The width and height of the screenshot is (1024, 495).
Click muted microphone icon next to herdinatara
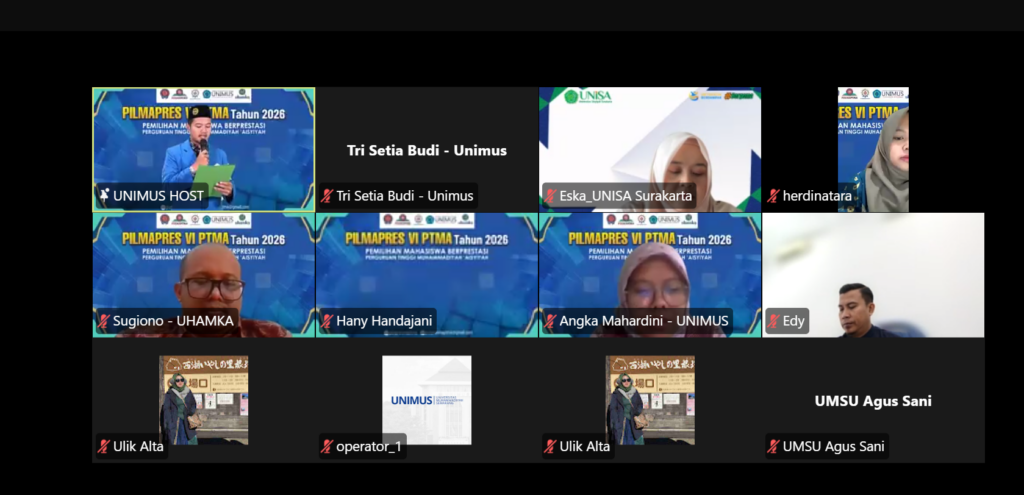(x=774, y=196)
